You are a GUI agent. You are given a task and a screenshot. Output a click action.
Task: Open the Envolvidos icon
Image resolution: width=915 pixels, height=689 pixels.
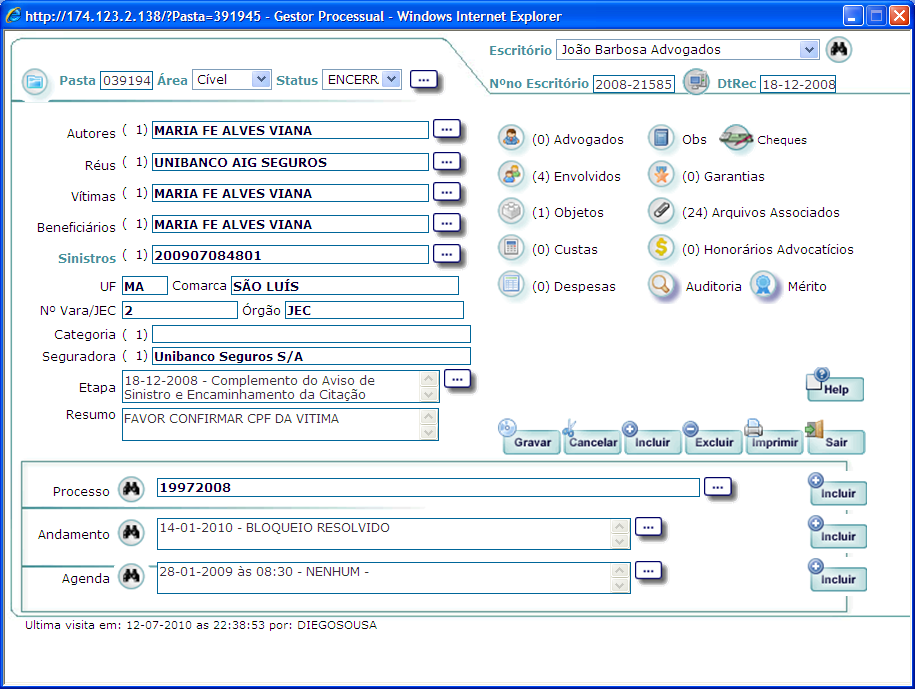coord(511,175)
